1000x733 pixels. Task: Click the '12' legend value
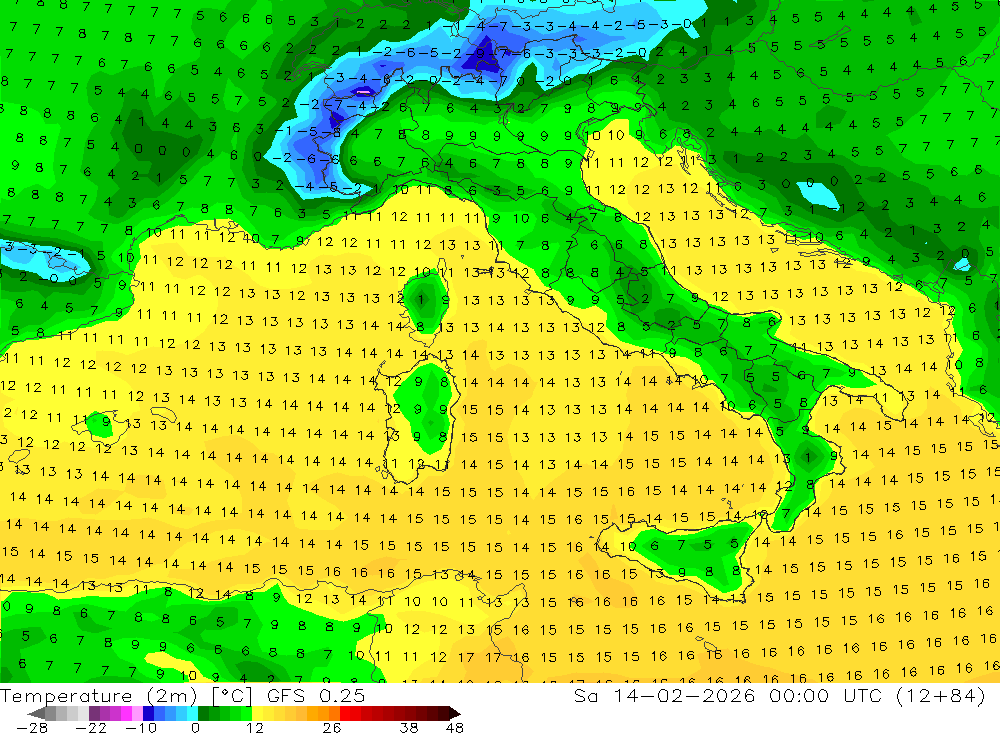(255, 727)
